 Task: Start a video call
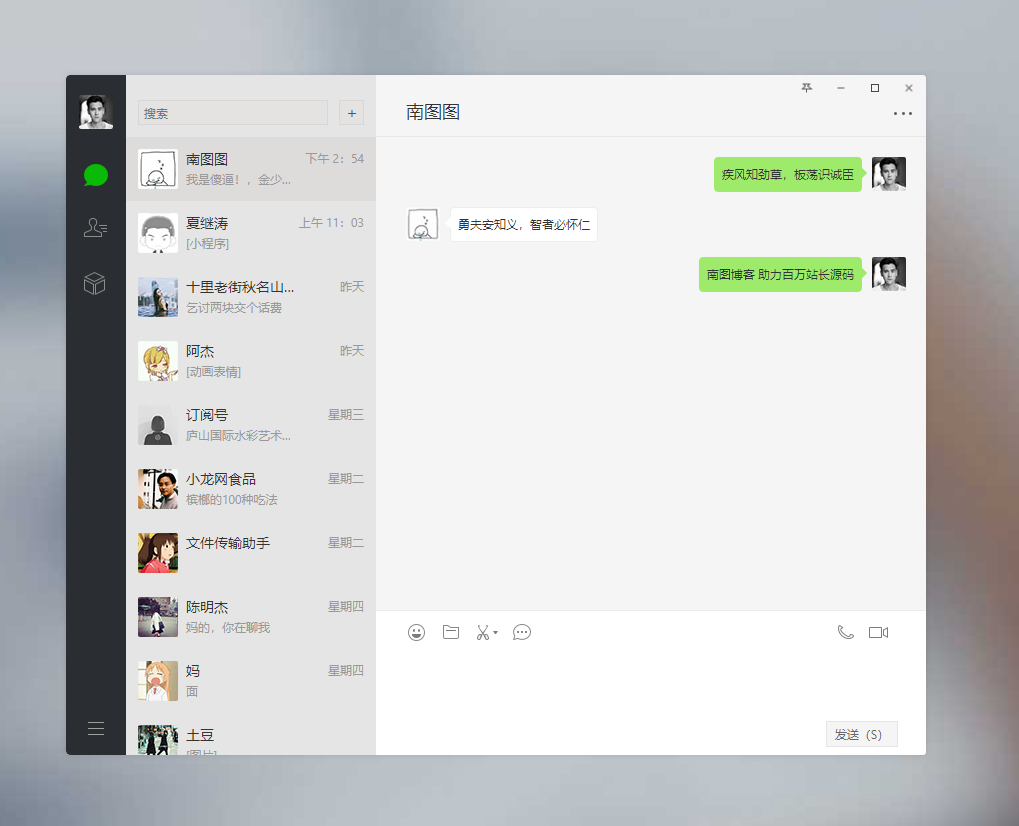click(878, 632)
